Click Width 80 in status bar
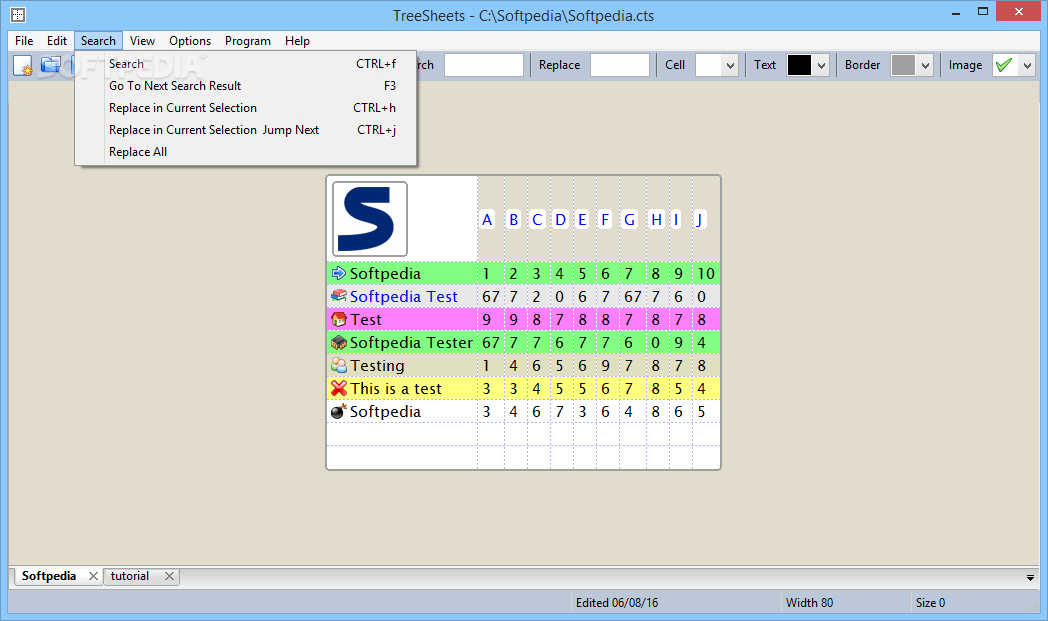Screen dimensions: 1048x621 (x=809, y=602)
